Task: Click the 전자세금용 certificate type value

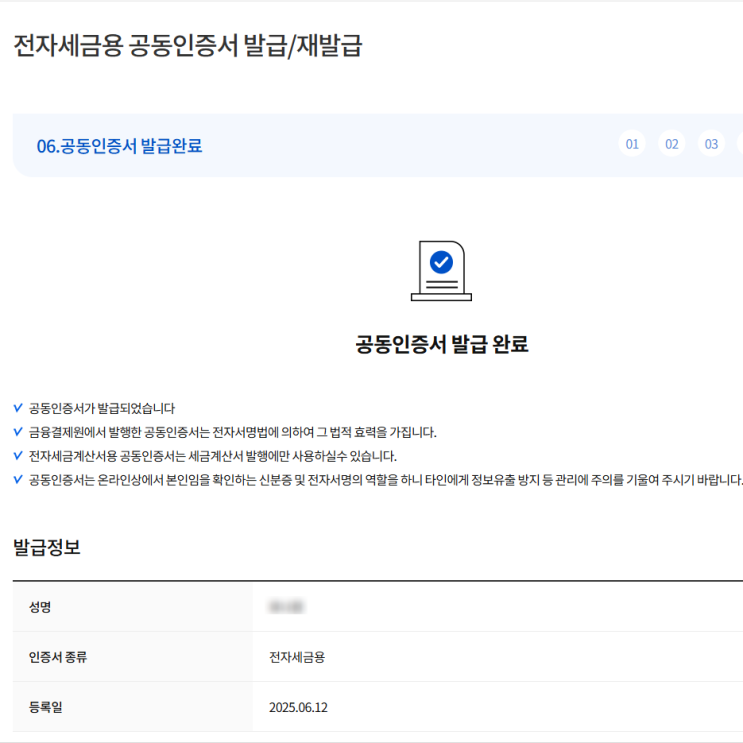Action: point(297,657)
